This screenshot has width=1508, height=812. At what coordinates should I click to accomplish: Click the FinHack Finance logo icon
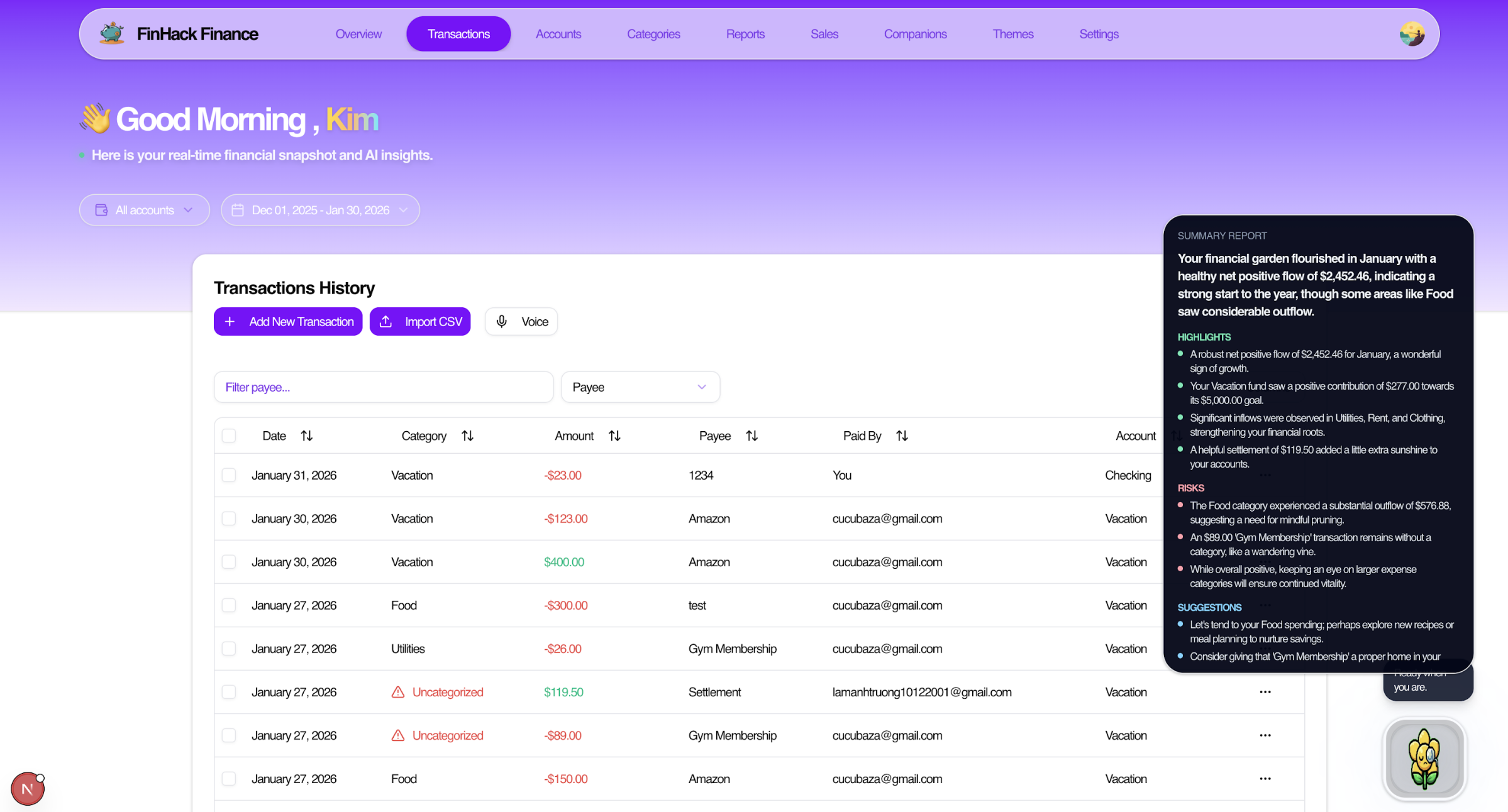tap(112, 33)
